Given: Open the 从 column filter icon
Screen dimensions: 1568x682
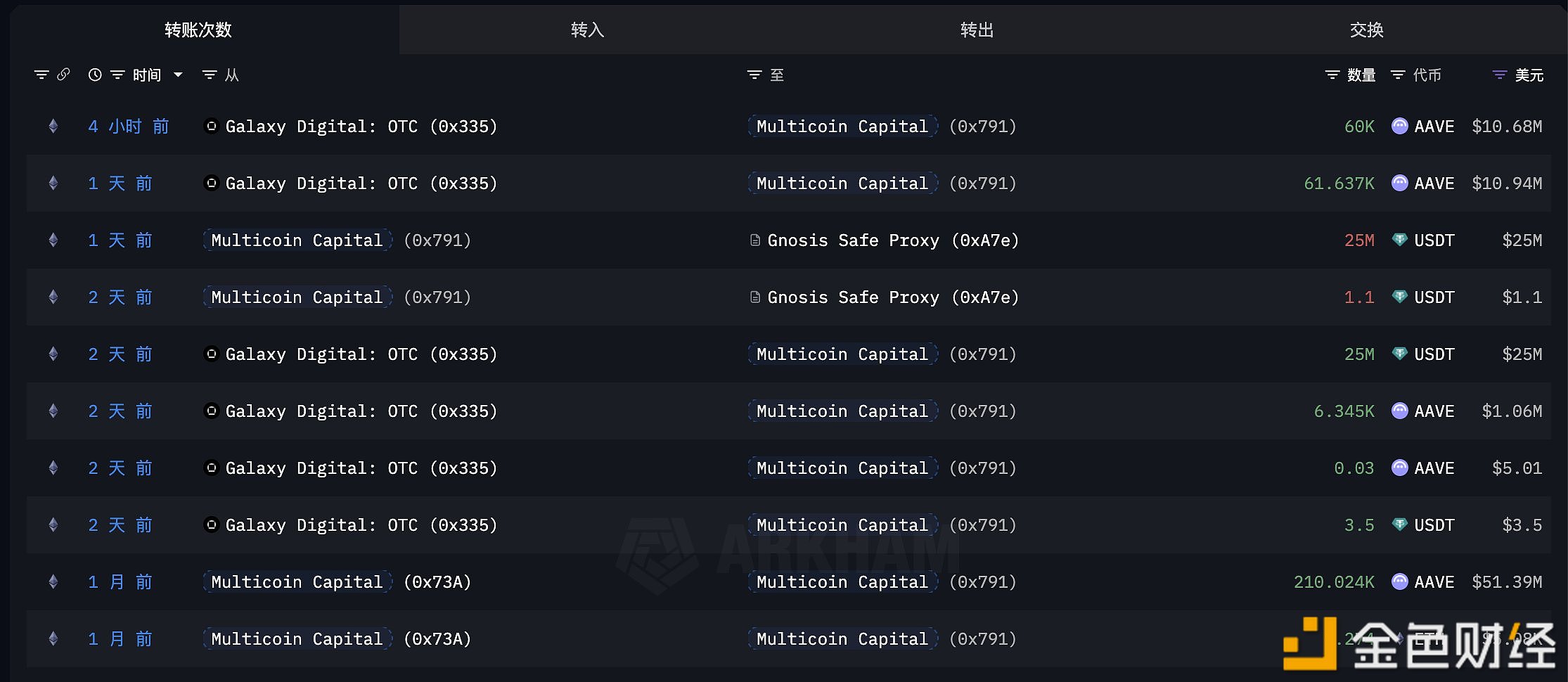Looking at the screenshot, I should (x=208, y=74).
